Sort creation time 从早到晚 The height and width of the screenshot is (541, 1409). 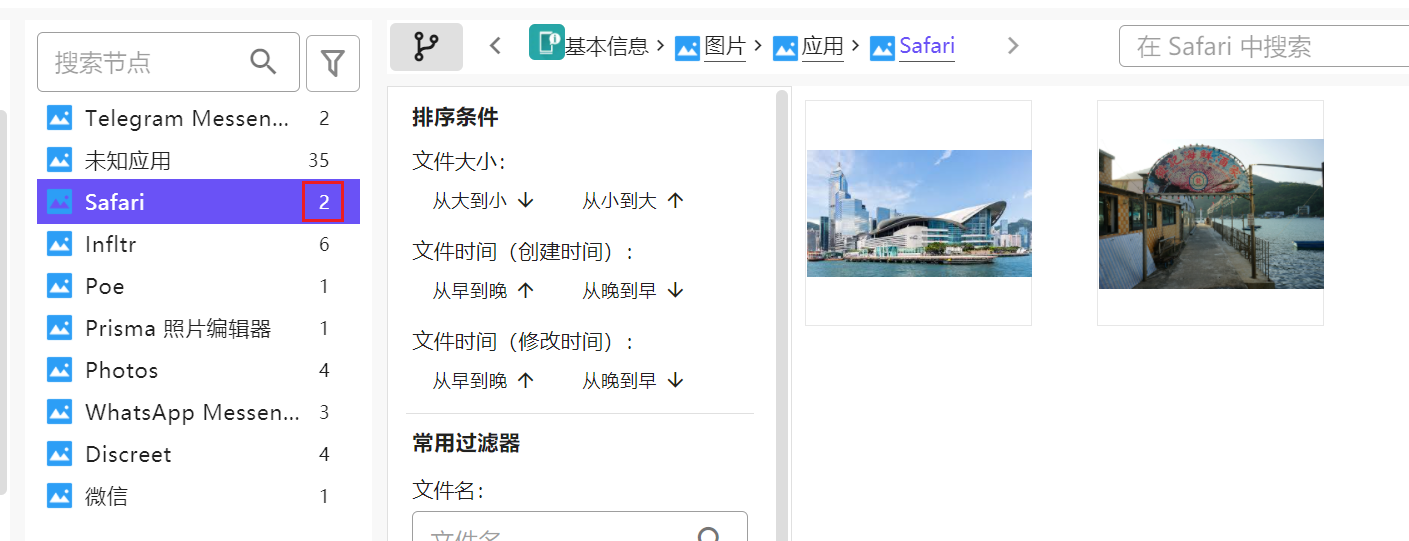click(483, 291)
